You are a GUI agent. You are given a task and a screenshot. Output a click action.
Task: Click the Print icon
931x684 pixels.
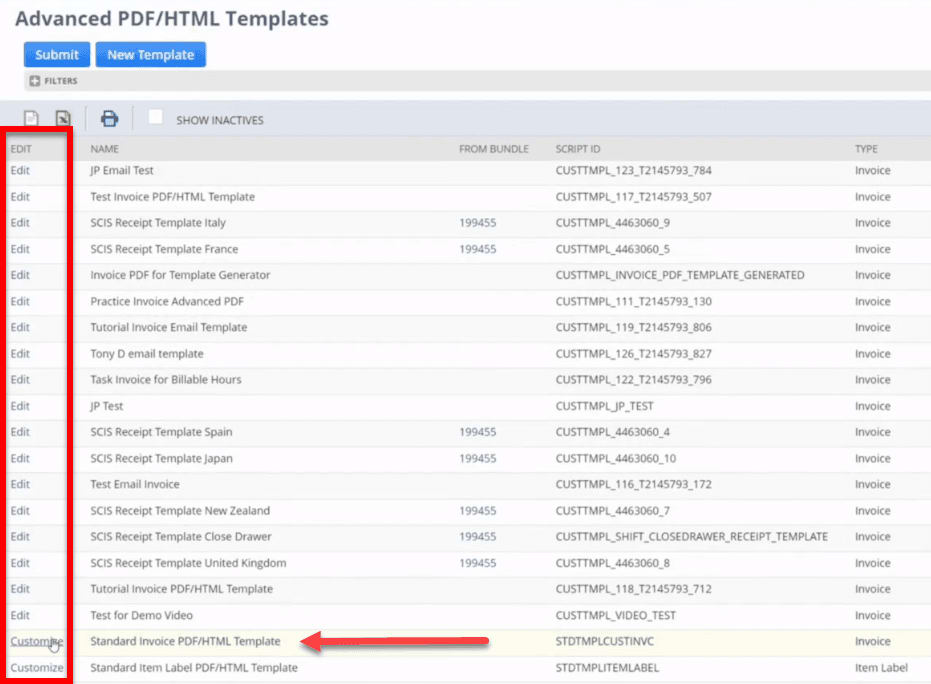(109, 119)
